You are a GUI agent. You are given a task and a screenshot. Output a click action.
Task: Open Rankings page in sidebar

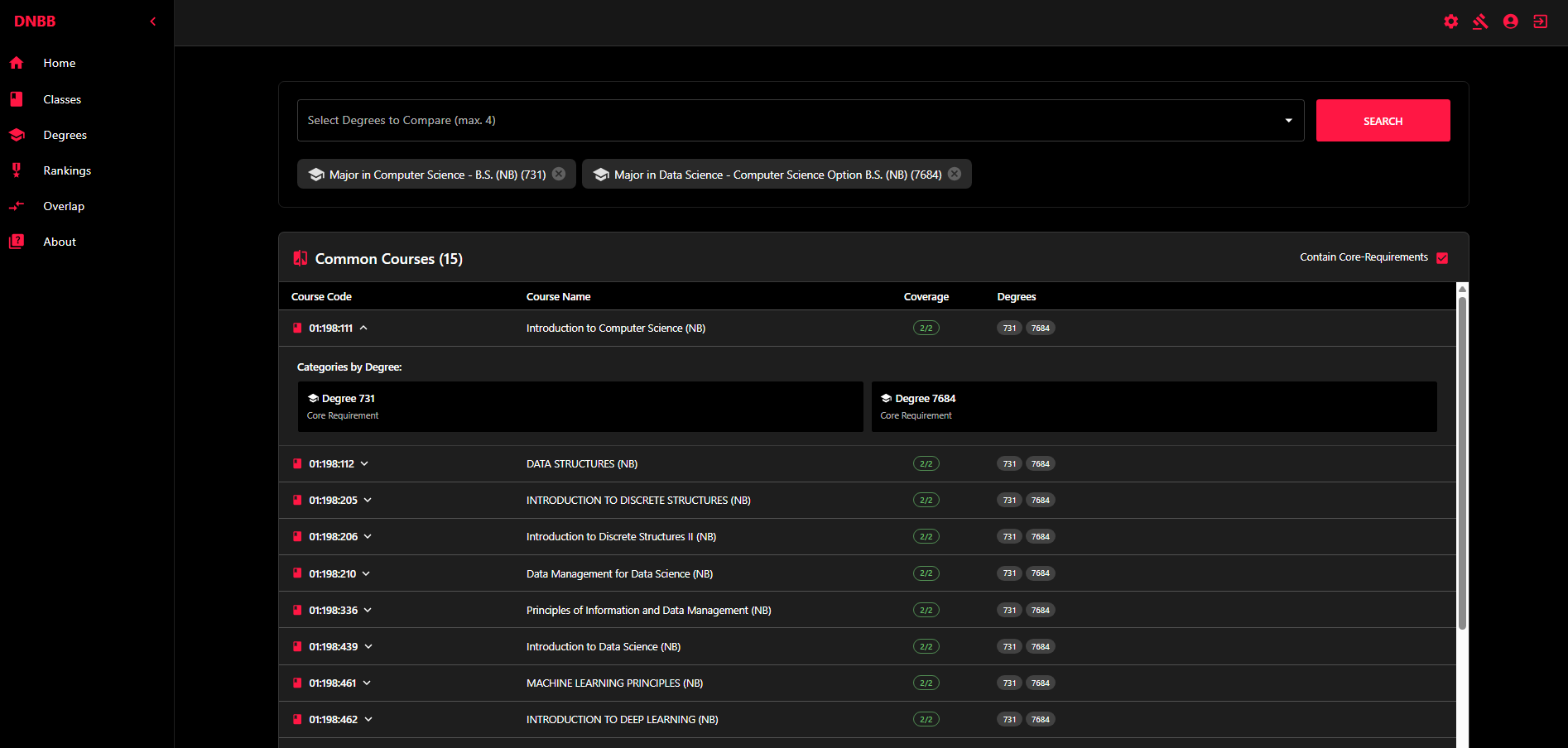(67, 170)
